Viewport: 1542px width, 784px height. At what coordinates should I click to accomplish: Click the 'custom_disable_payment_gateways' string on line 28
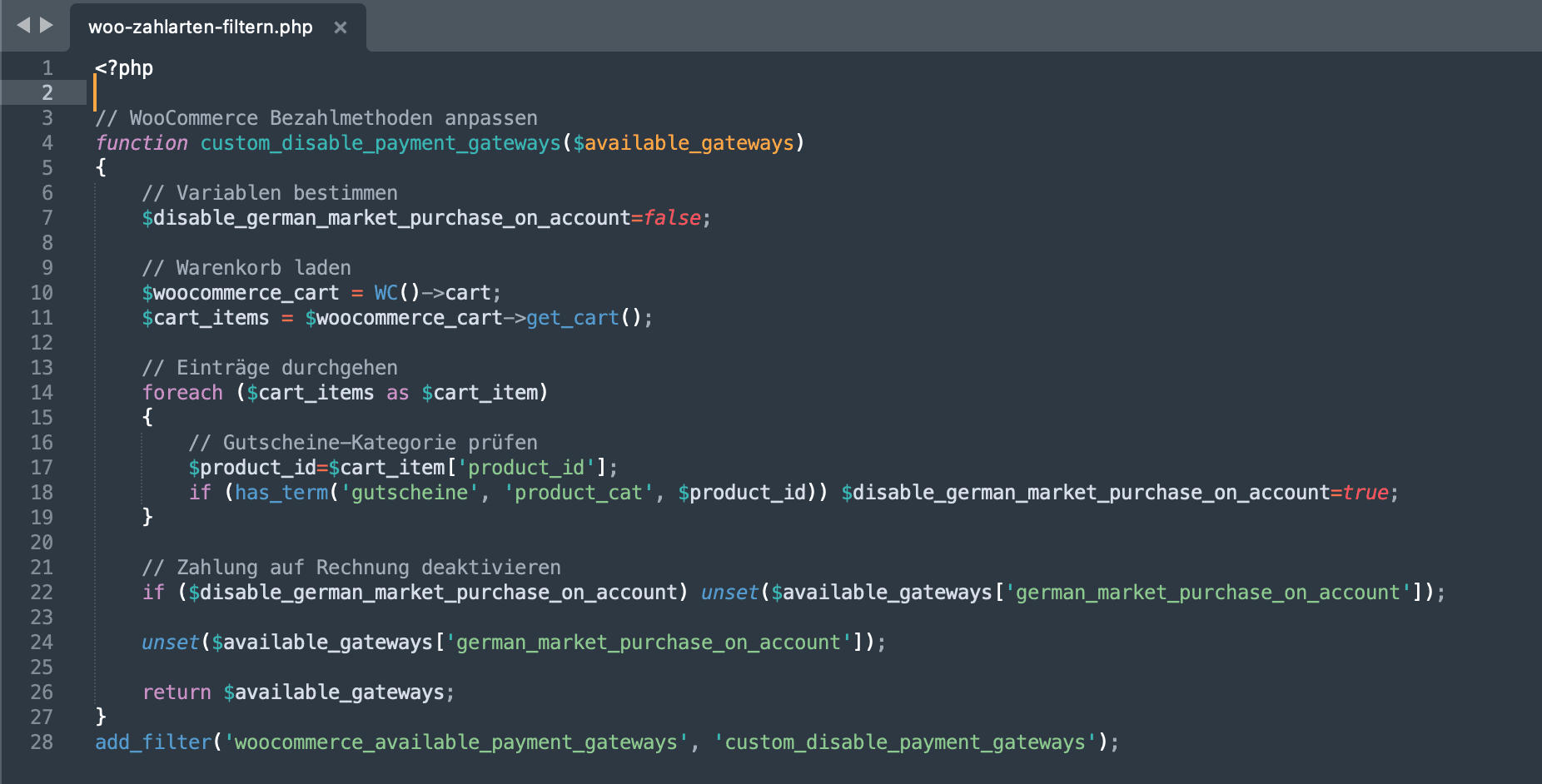pyautogui.click(x=905, y=742)
